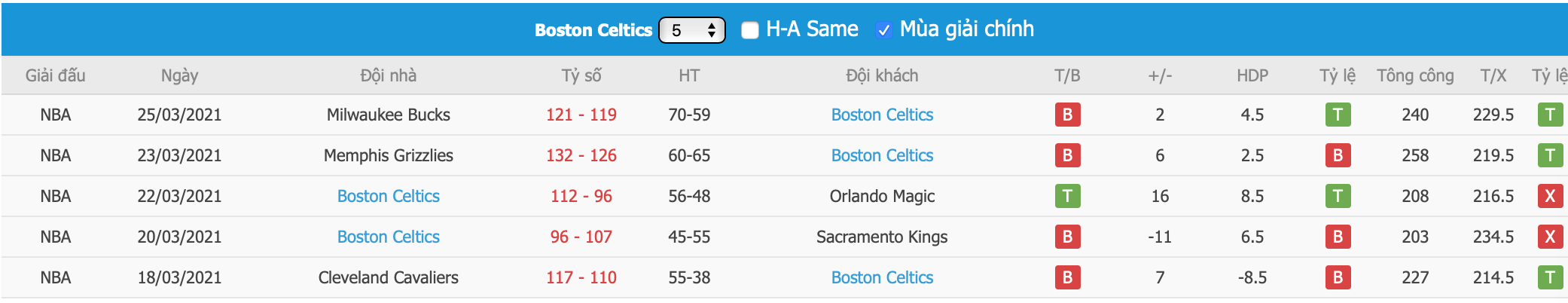1568x303 pixels.
Task: Click the Milwaukee Bucks team name
Action: [x=389, y=115]
